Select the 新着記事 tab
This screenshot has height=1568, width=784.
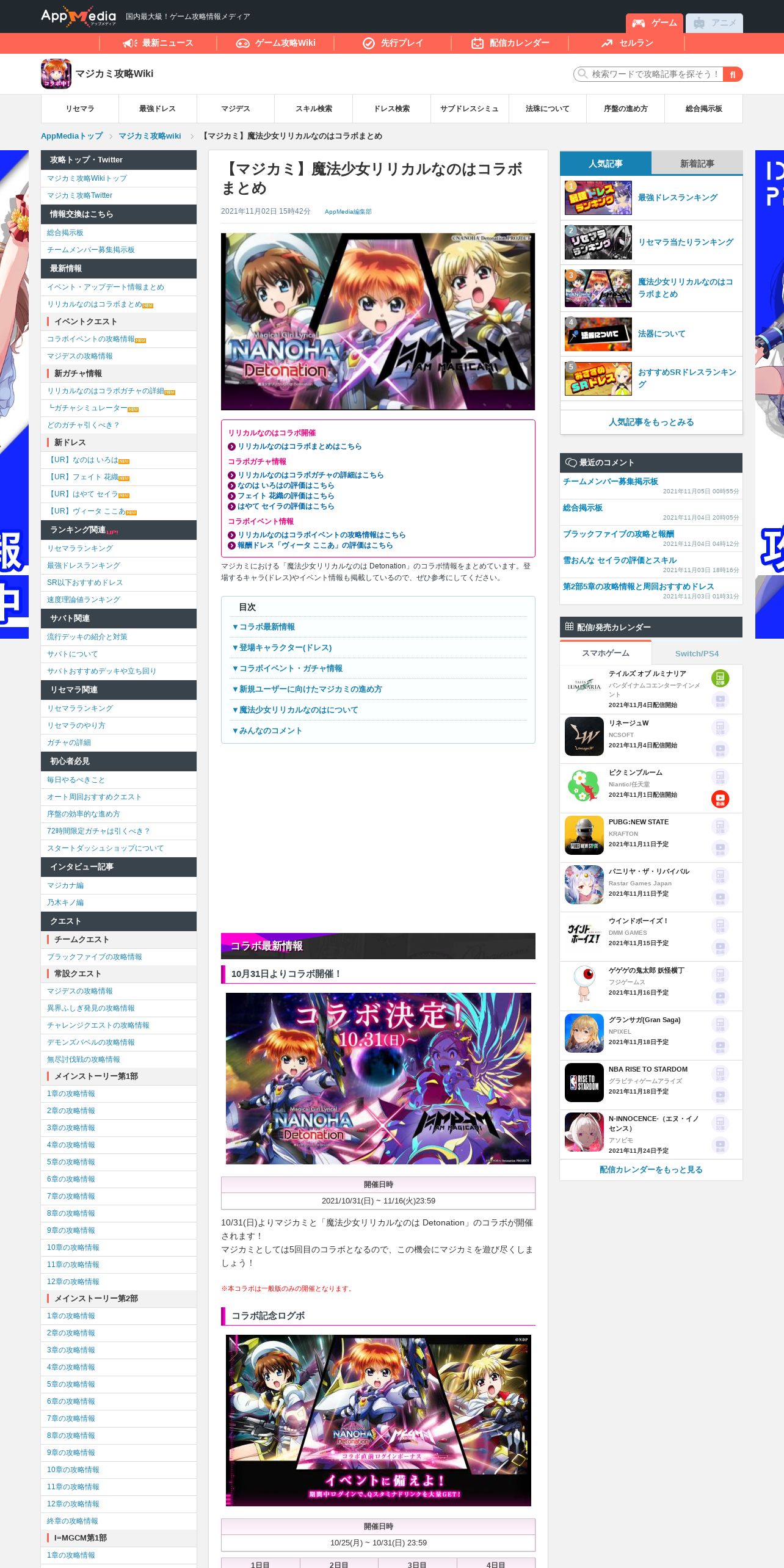[x=697, y=164]
